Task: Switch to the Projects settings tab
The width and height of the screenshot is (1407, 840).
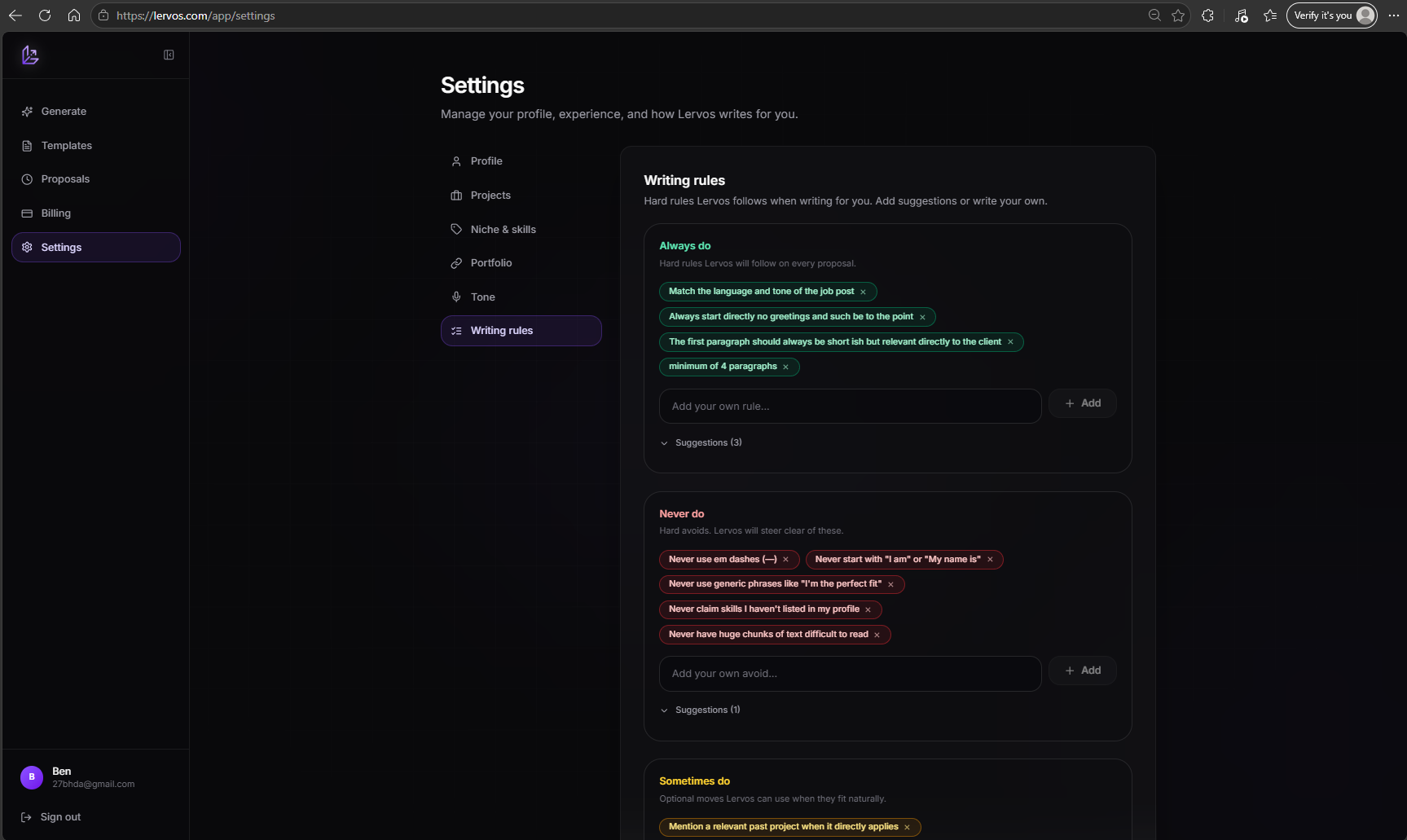Action: click(521, 196)
